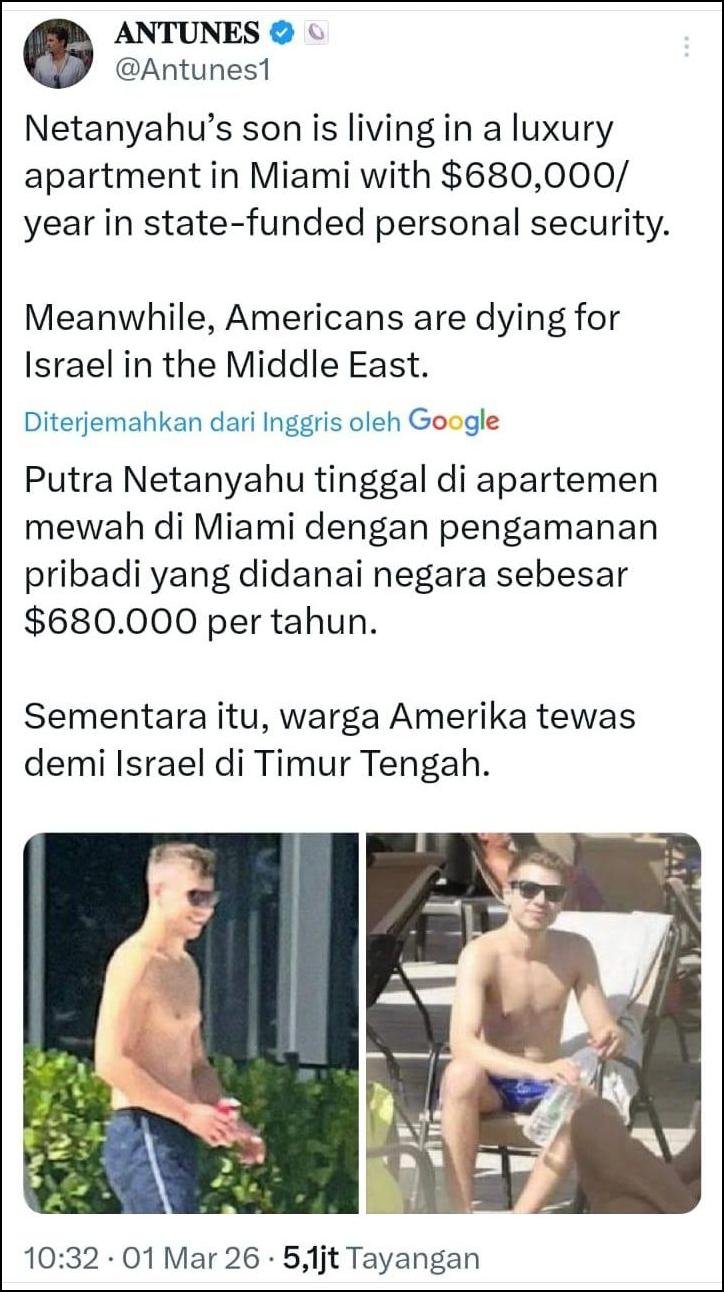Click the Google logo in translation line
The image size is (724, 1292).
(453, 421)
